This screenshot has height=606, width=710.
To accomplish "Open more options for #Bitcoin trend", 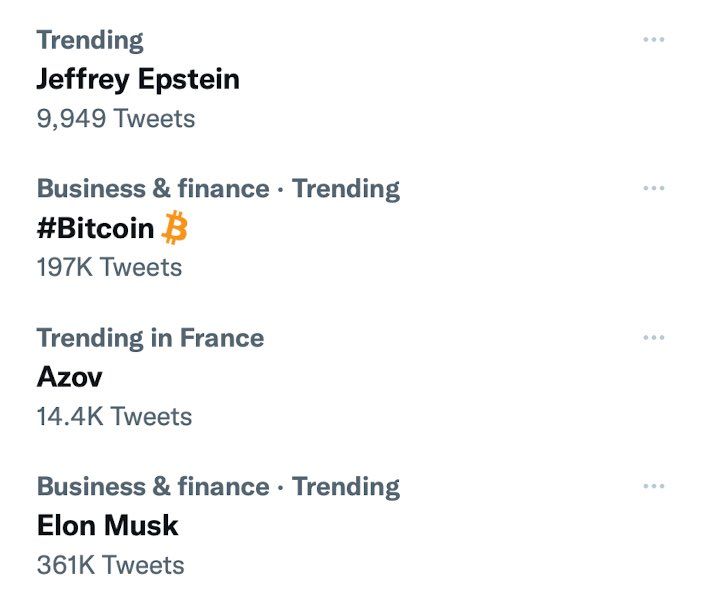I will [653, 188].
